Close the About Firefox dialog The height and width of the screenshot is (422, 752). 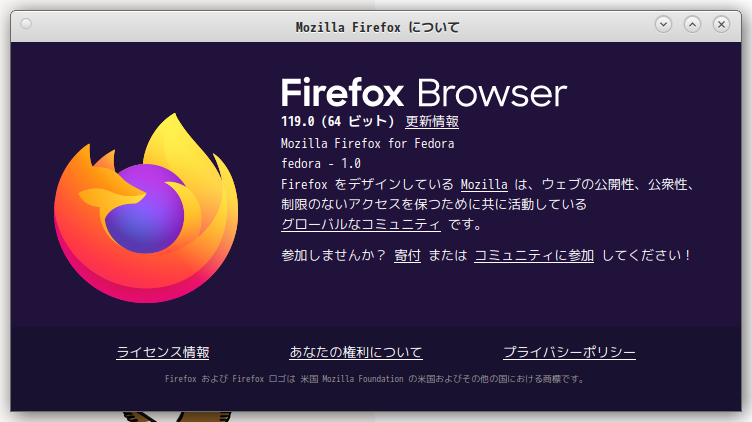721,24
